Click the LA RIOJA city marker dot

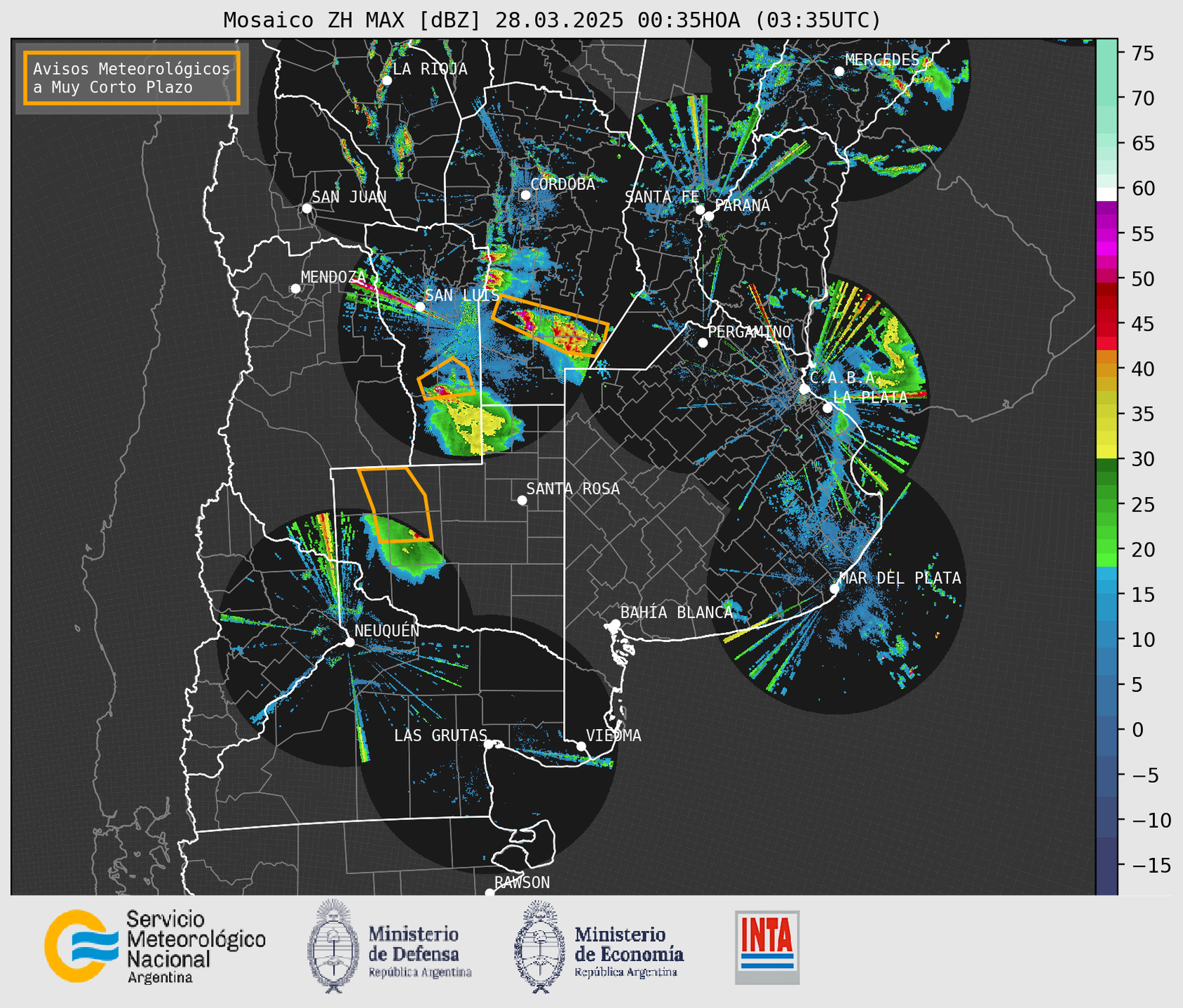click(386, 81)
